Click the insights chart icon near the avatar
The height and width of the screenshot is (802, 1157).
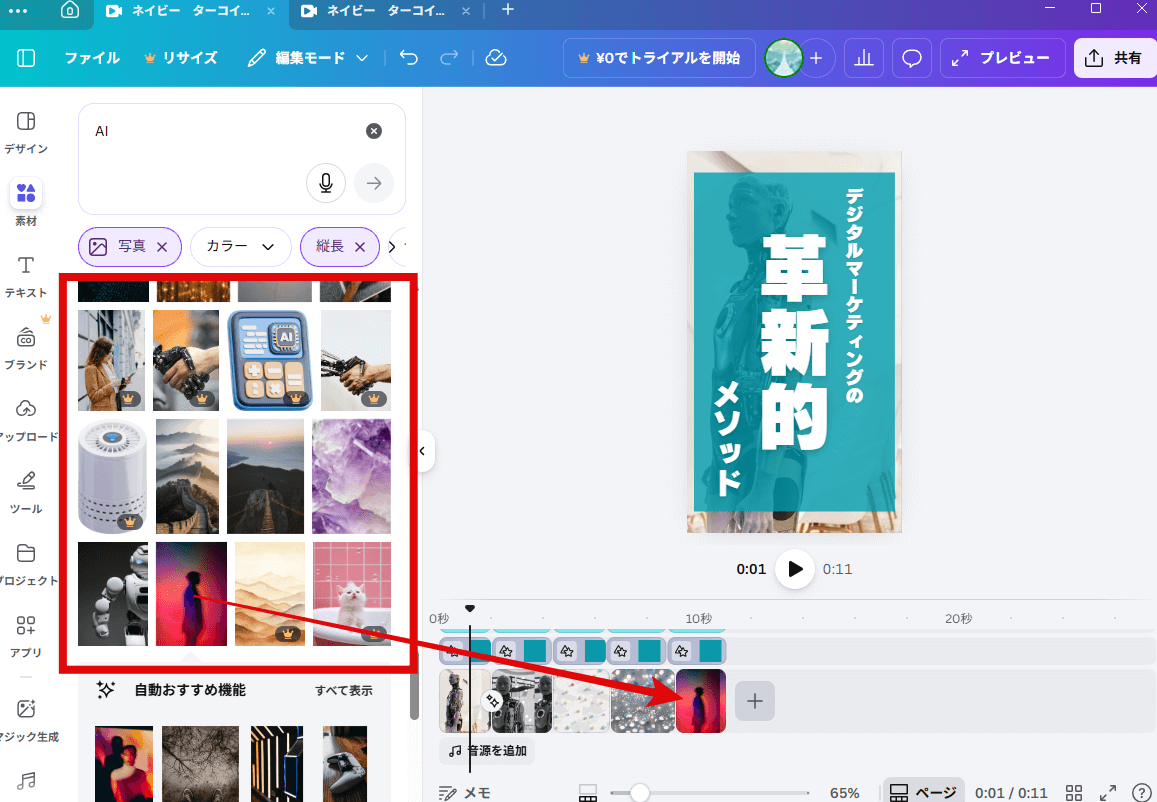[x=864, y=58]
